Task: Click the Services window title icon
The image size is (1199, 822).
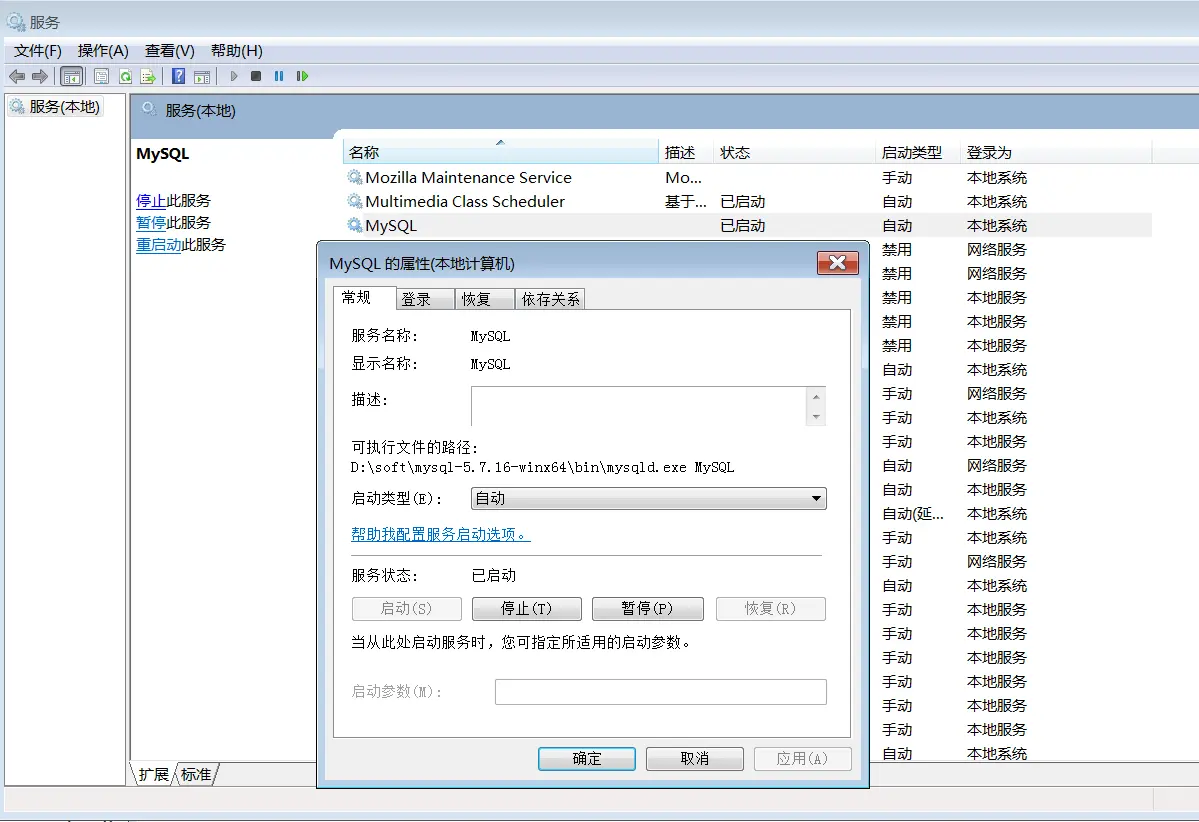Action: (x=15, y=22)
